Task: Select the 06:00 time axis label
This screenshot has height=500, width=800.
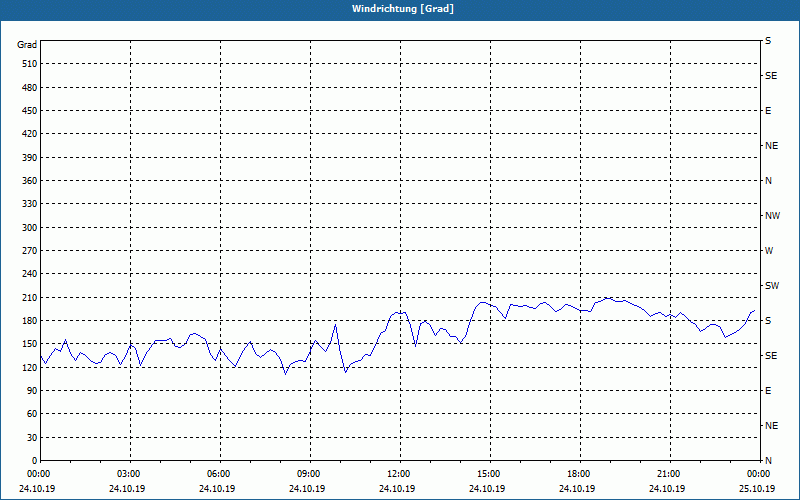Action: pos(220,474)
